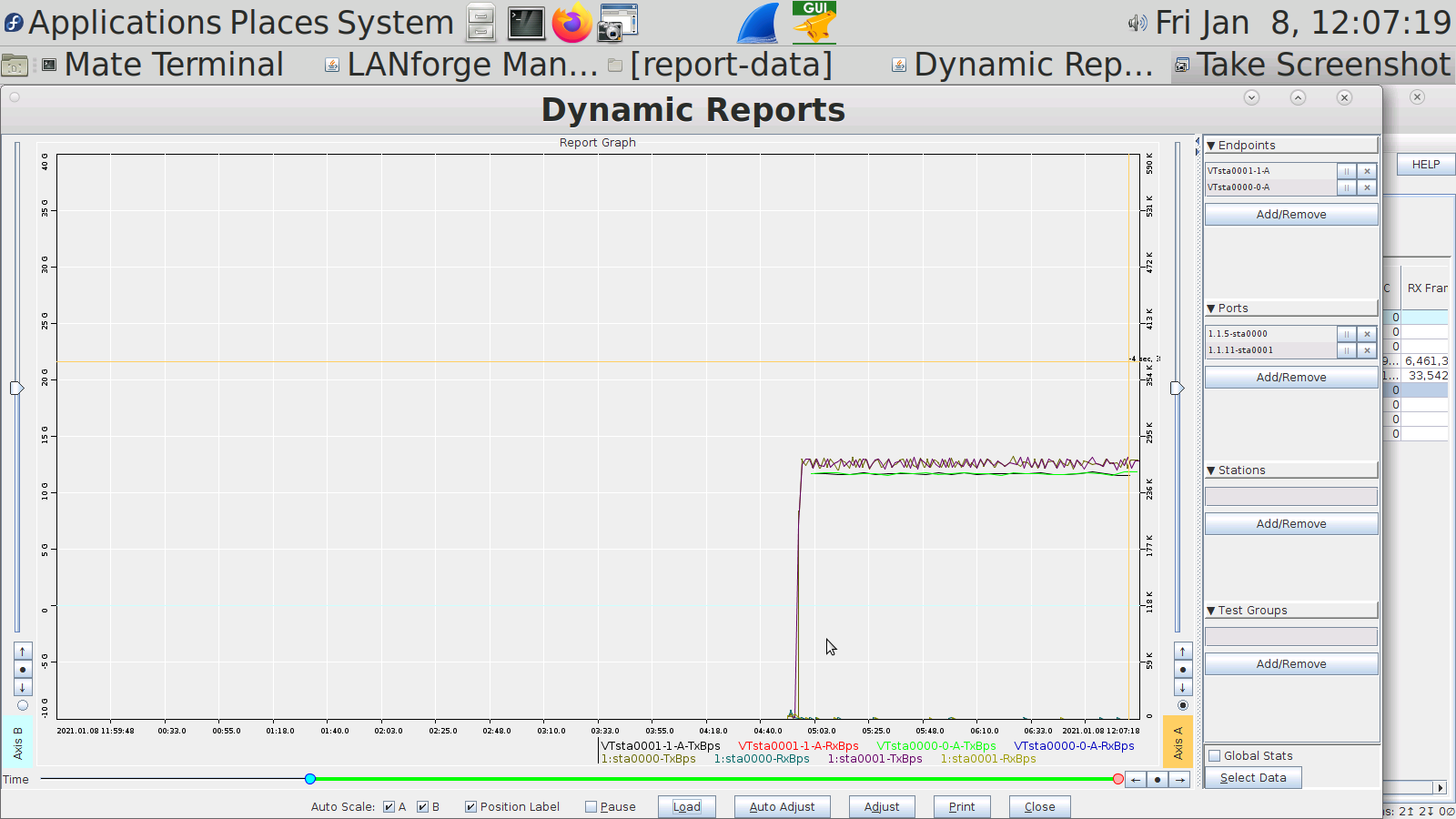The height and width of the screenshot is (819, 1456).
Task: Click Axis A center dot button
Action: point(1183,670)
